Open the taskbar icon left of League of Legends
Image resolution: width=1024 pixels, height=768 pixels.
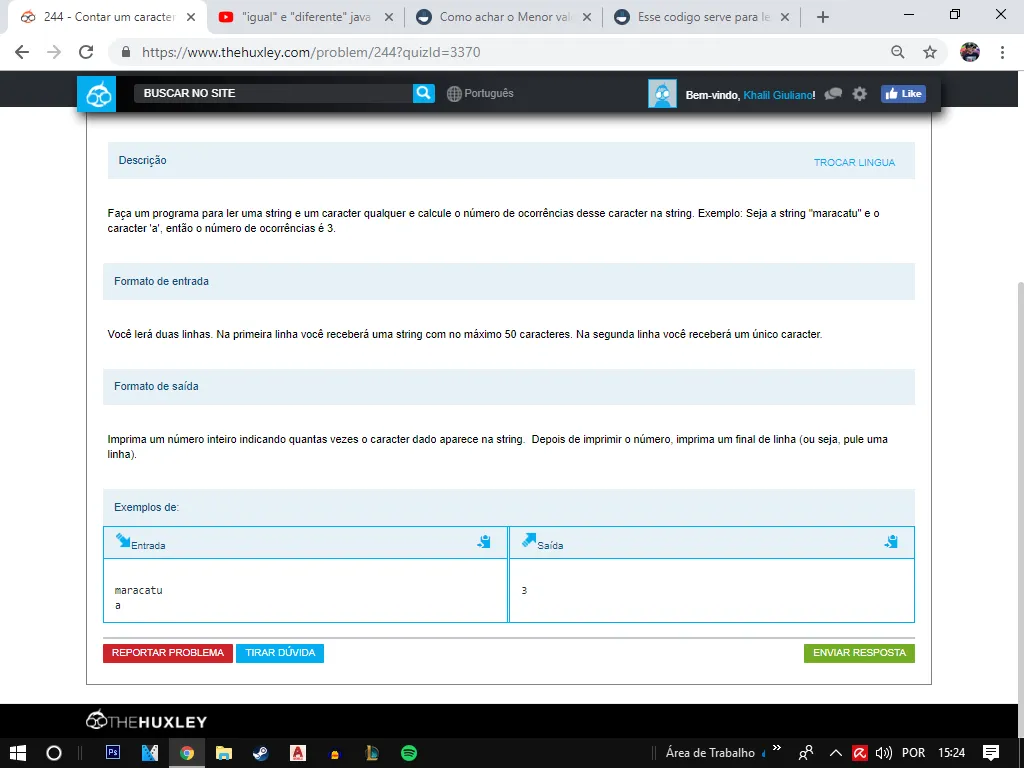(335, 754)
